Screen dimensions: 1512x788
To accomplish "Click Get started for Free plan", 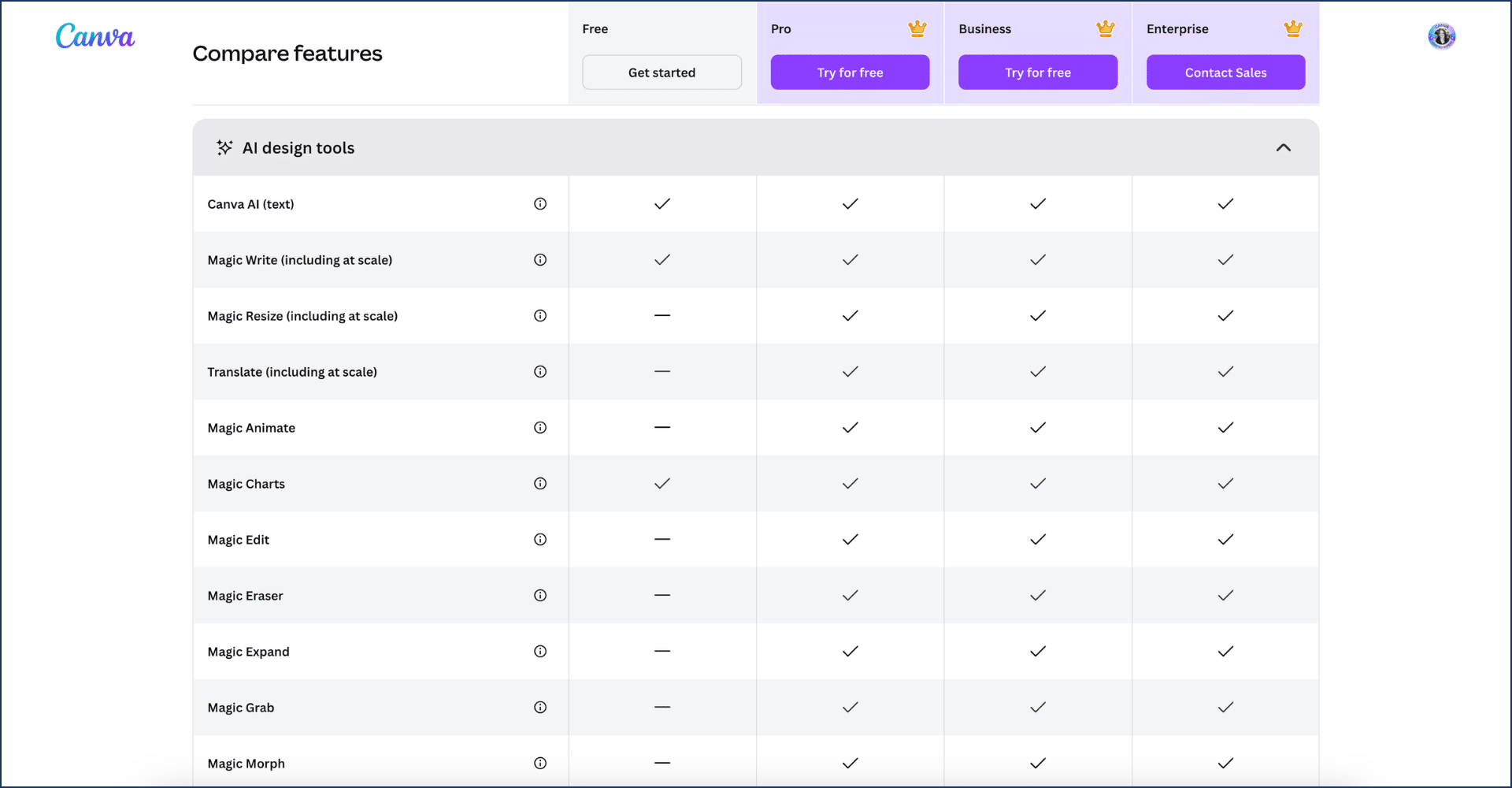I will click(x=661, y=72).
